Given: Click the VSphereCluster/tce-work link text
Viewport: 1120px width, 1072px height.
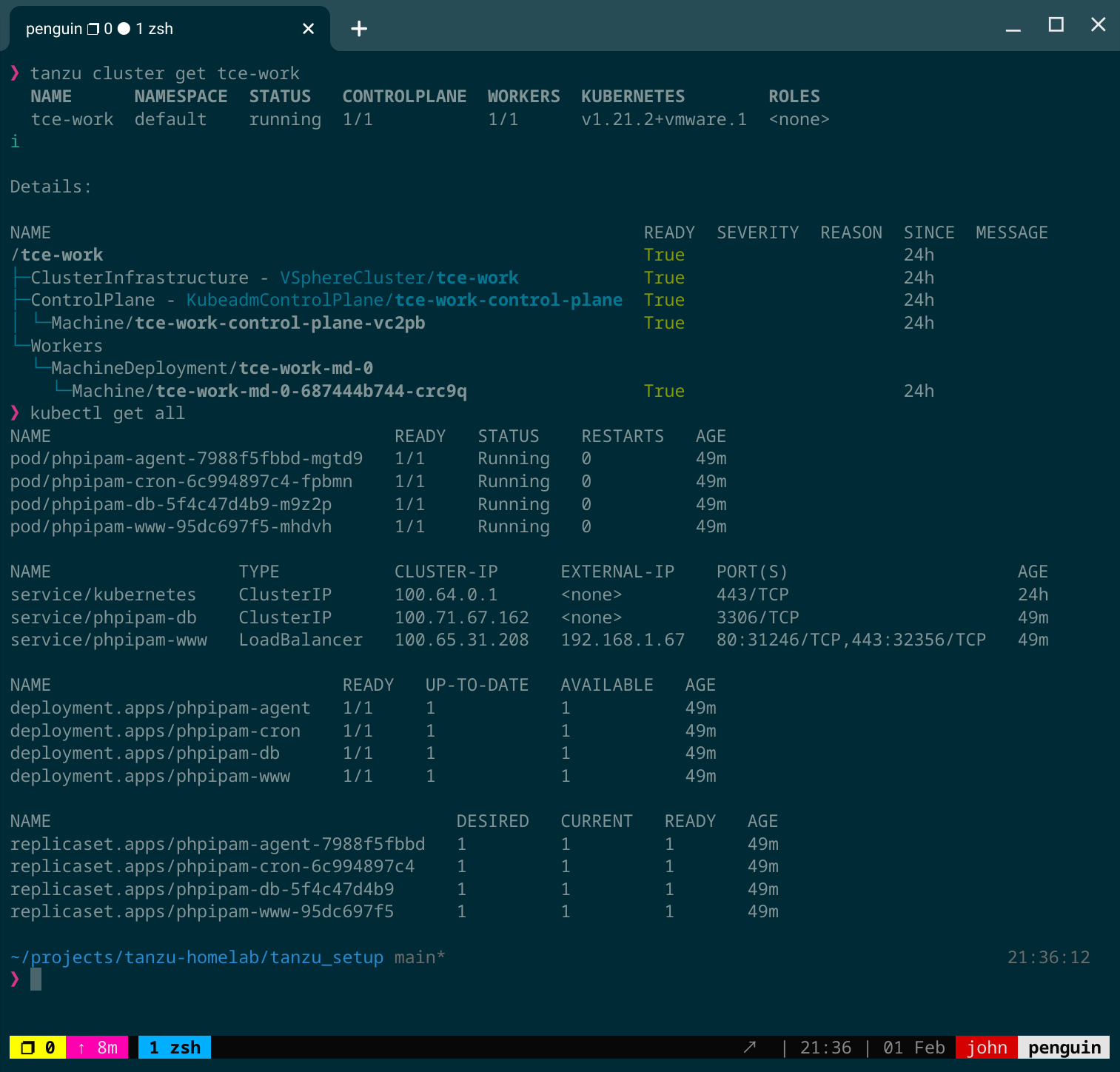Looking at the screenshot, I should (x=399, y=278).
